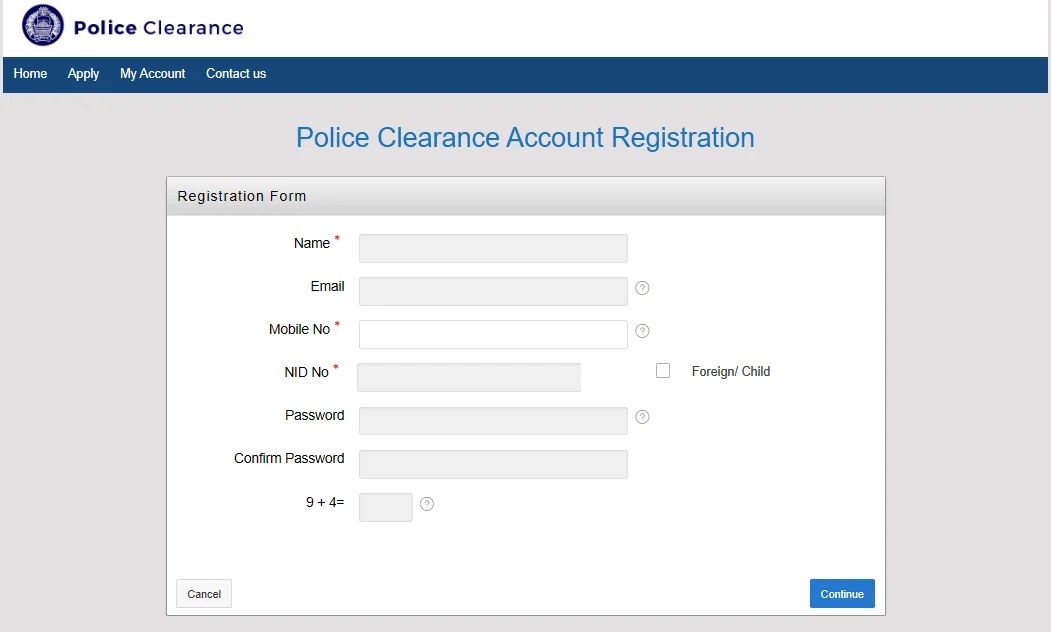Focus the Name input field

(493, 249)
